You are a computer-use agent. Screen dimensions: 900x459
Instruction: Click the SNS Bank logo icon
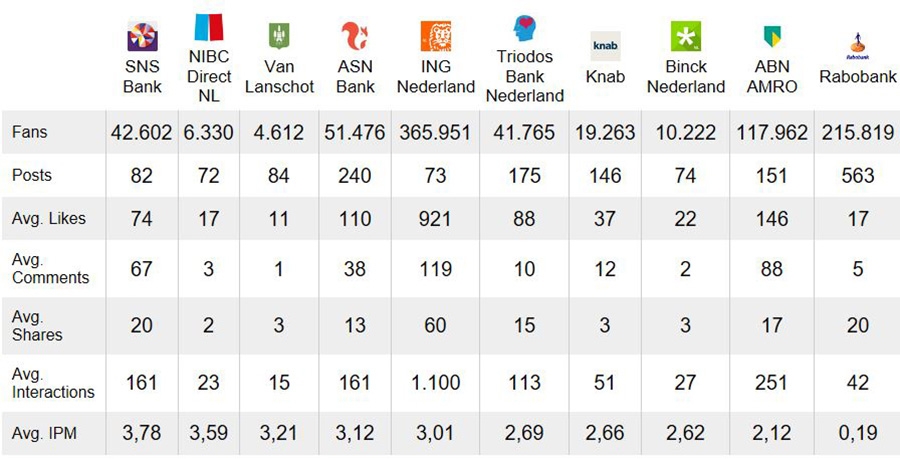142,37
